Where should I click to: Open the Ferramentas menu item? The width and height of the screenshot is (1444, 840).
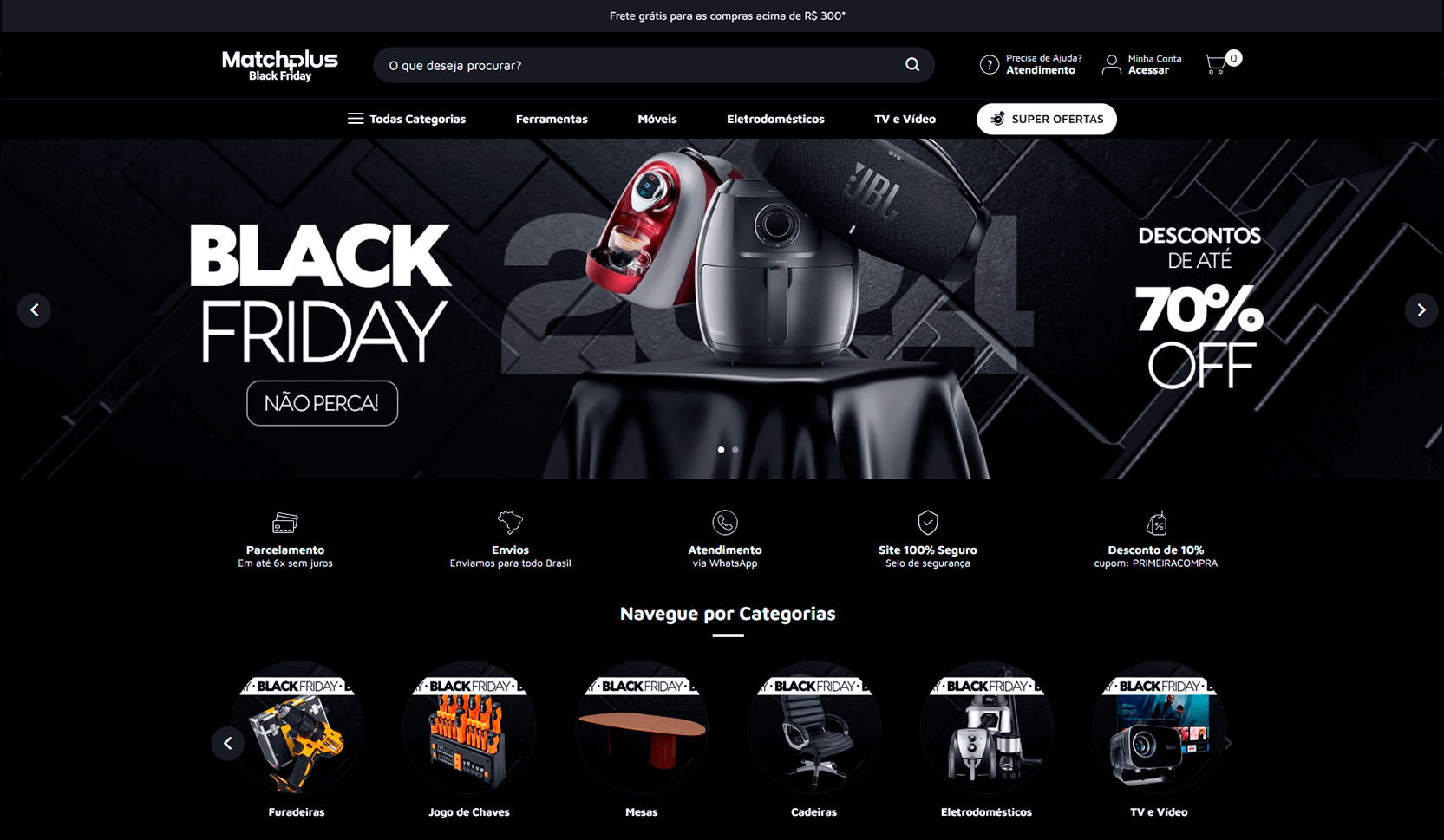point(552,119)
